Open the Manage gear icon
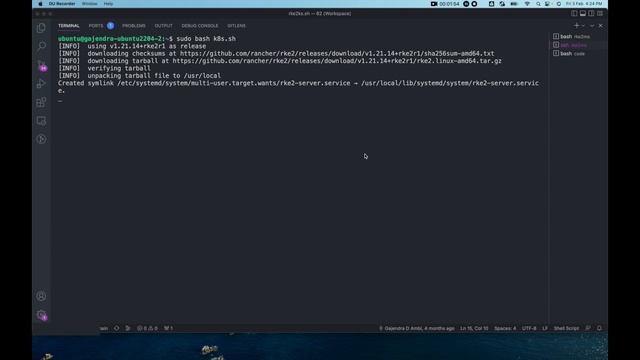The width and height of the screenshot is (640, 360). pos(41,315)
